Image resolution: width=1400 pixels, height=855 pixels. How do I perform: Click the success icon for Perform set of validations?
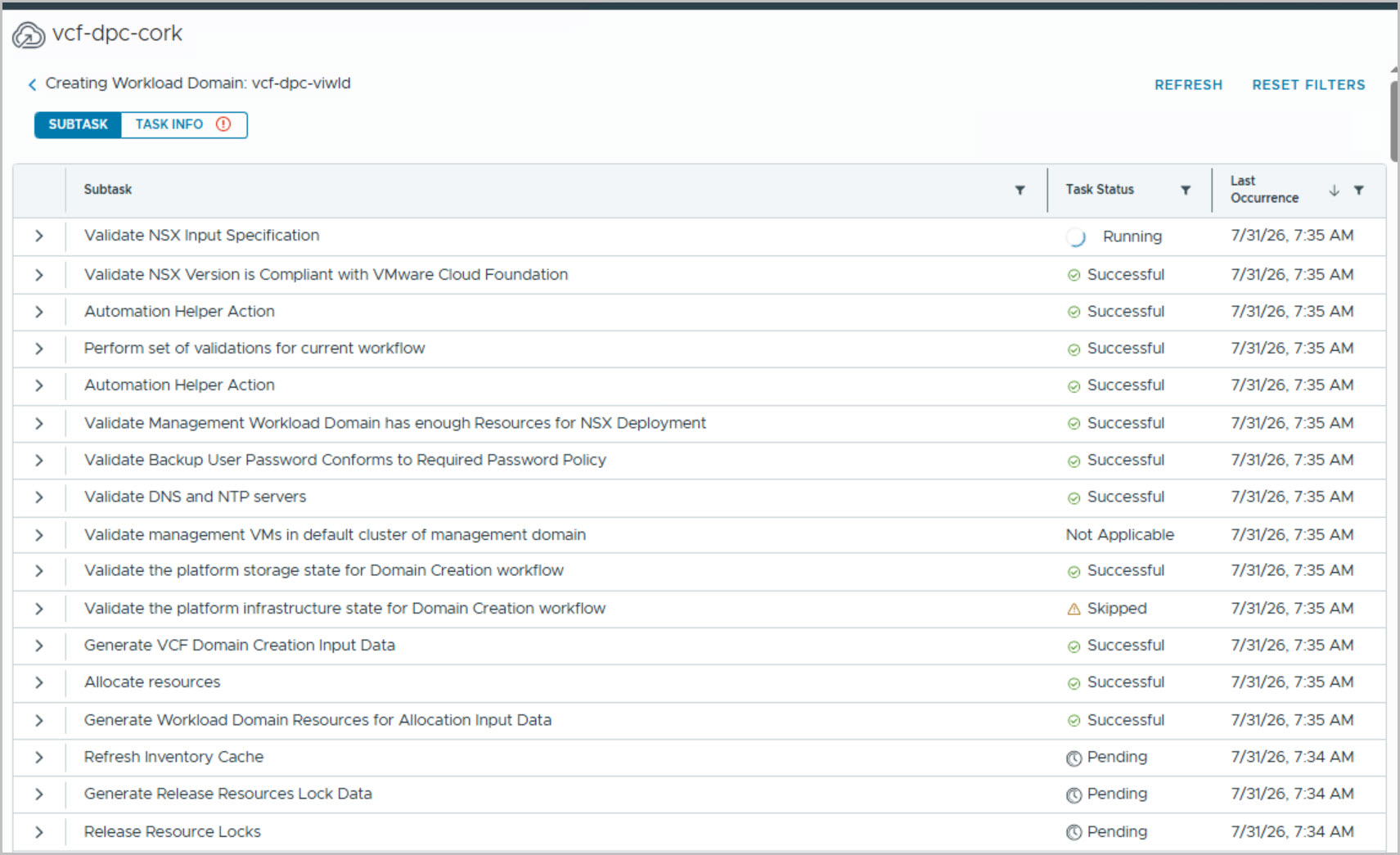click(x=1074, y=349)
